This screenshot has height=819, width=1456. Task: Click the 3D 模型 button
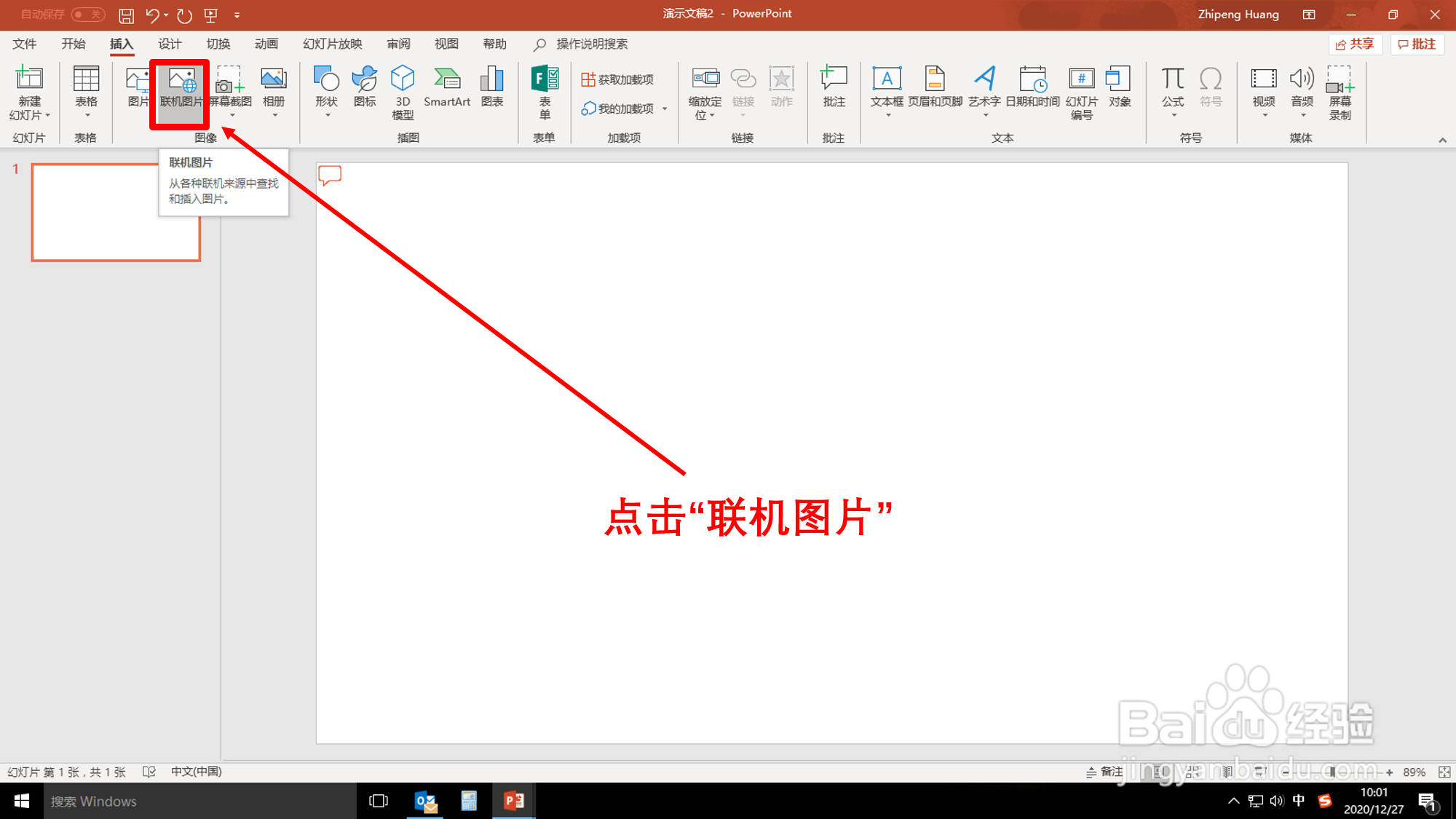[403, 92]
